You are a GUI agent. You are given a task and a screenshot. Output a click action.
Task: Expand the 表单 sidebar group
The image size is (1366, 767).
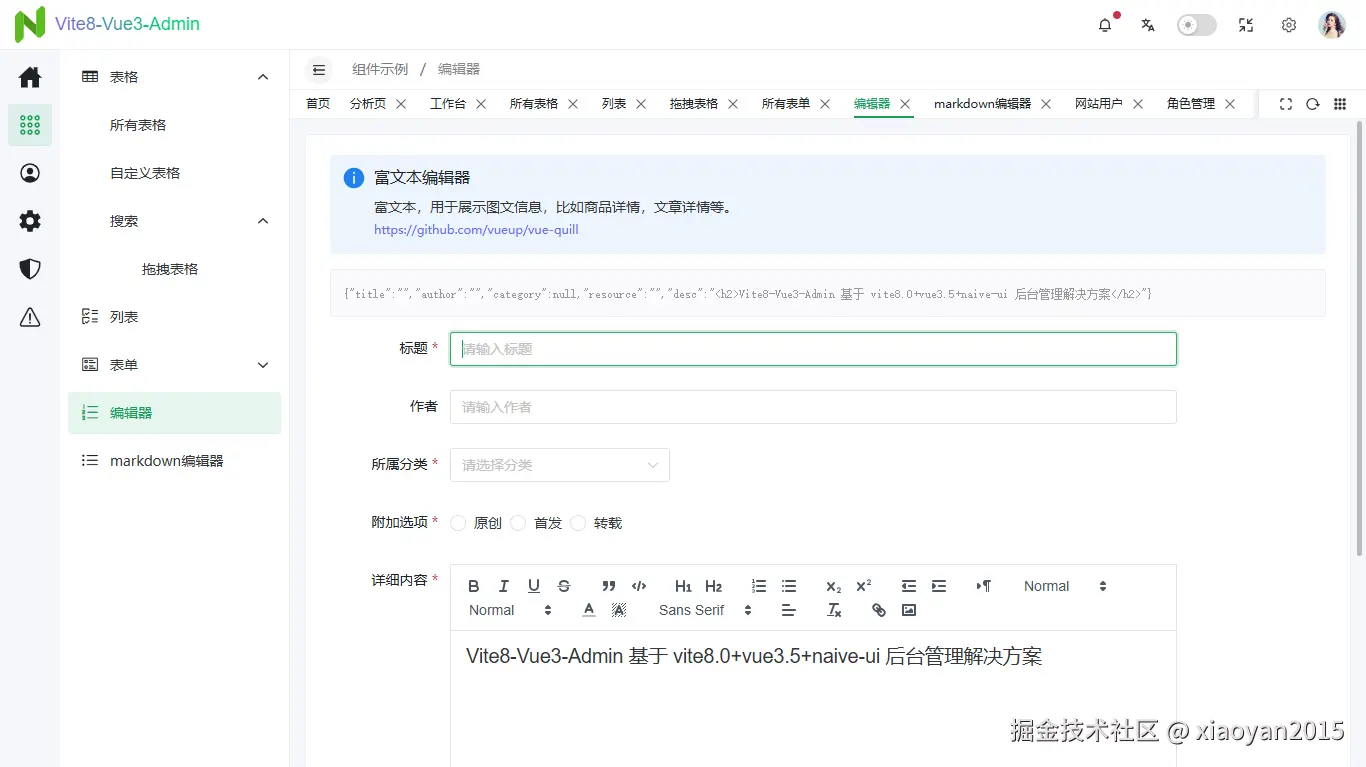(x=175, y=365)
